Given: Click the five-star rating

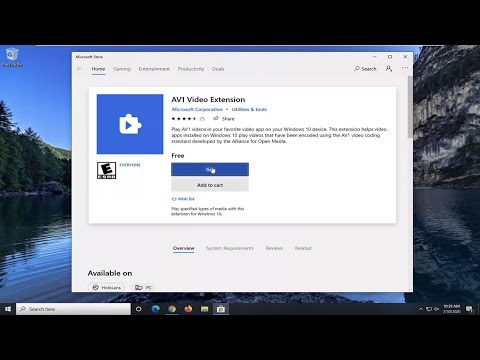Looking at the screenshot, I should click(184, 119).
